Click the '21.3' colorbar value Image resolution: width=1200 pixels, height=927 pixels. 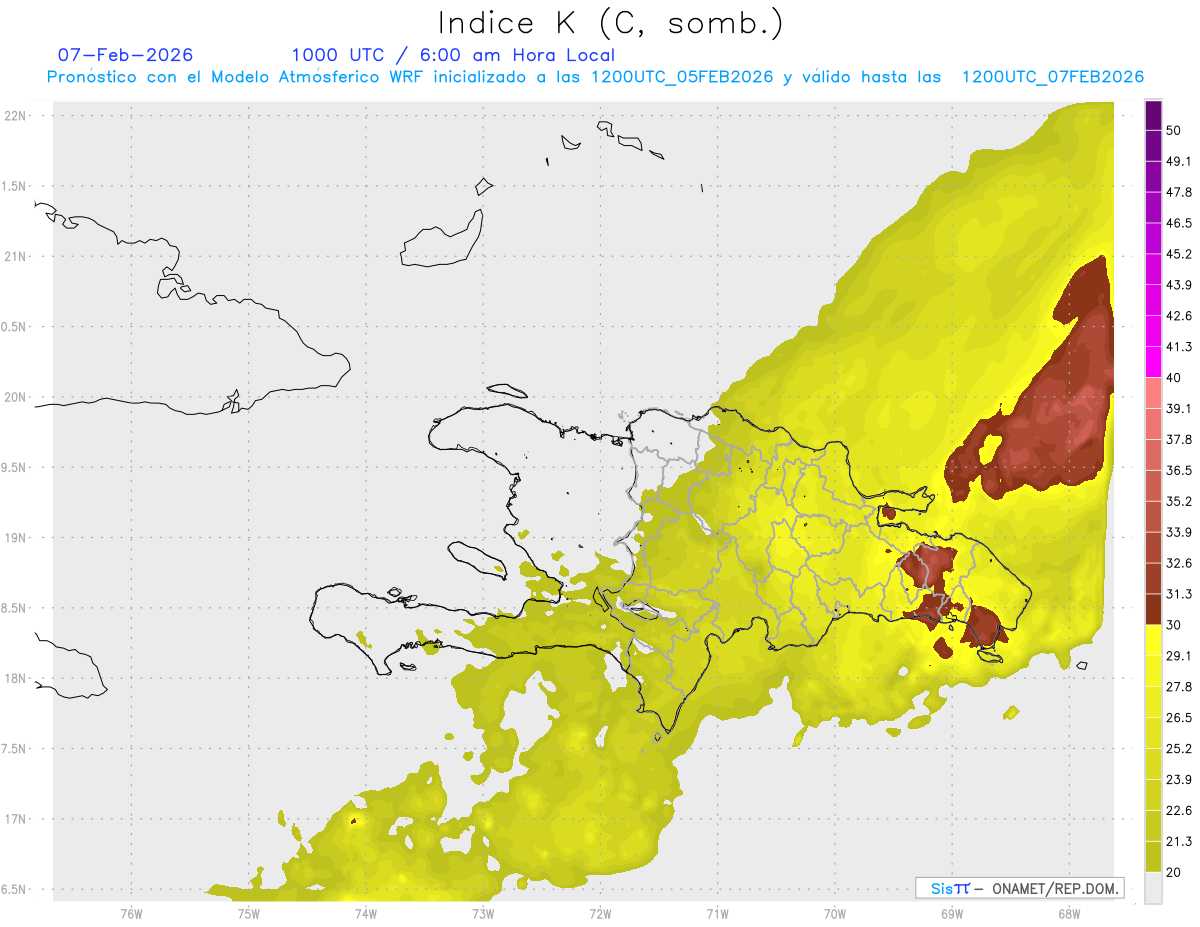click(x=1179, y=841)
